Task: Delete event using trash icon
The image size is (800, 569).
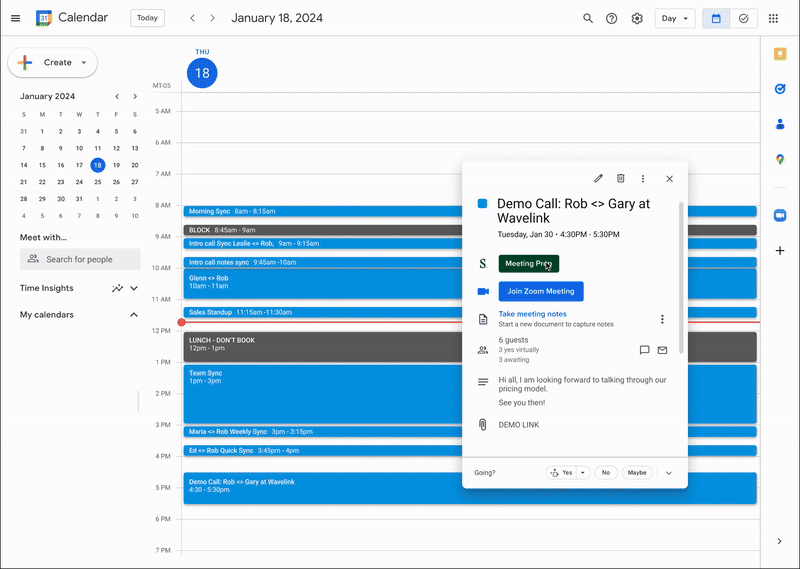Action: pyautogui.click(x=620, y=179)
